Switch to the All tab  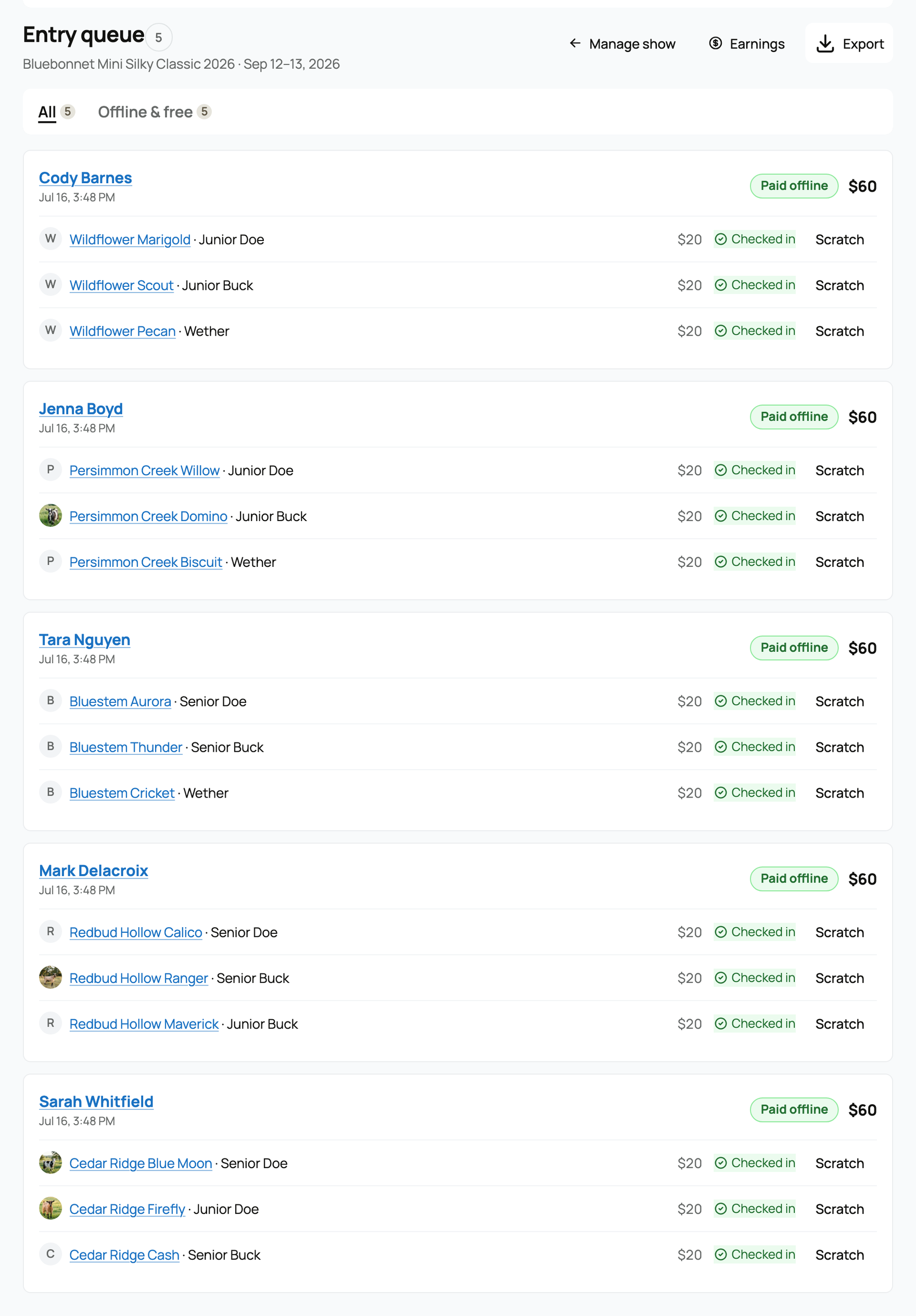click(x=56, y=112)
